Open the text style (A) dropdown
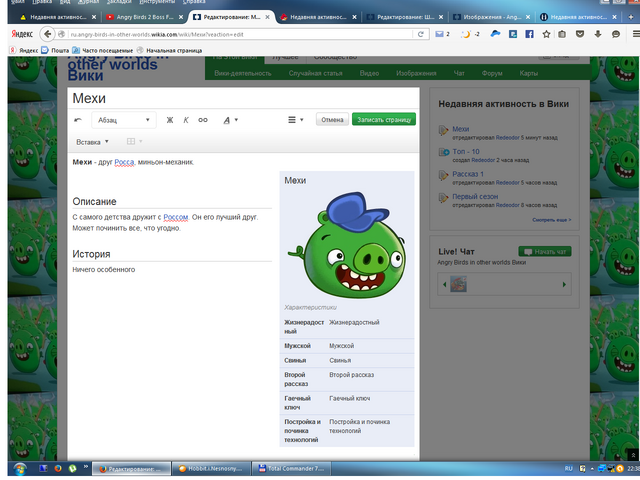Image resolution: width=640 pixels, height=480 pixels. point(230,120)
